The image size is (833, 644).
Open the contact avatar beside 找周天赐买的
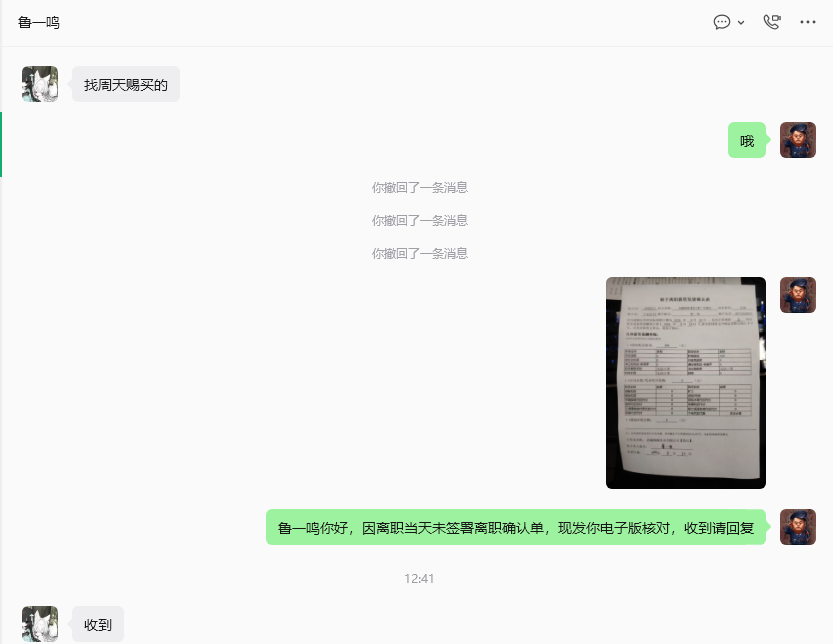[x=40, y=84]
